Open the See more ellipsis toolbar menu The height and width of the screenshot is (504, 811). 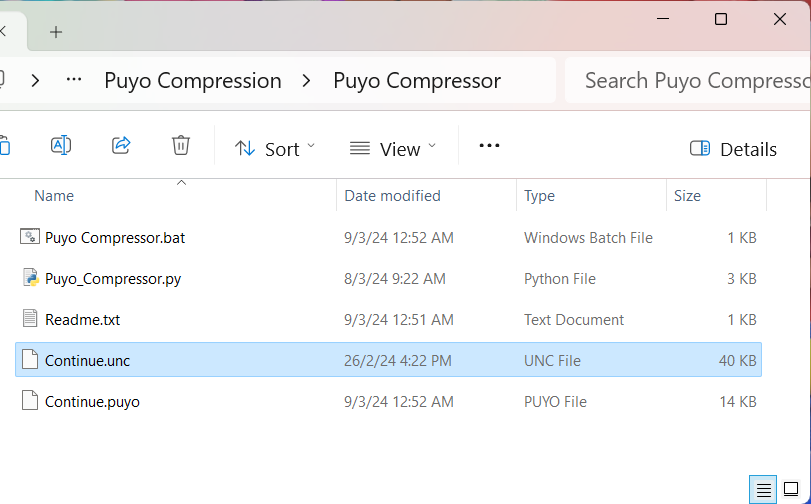click(x=489, y=146)
